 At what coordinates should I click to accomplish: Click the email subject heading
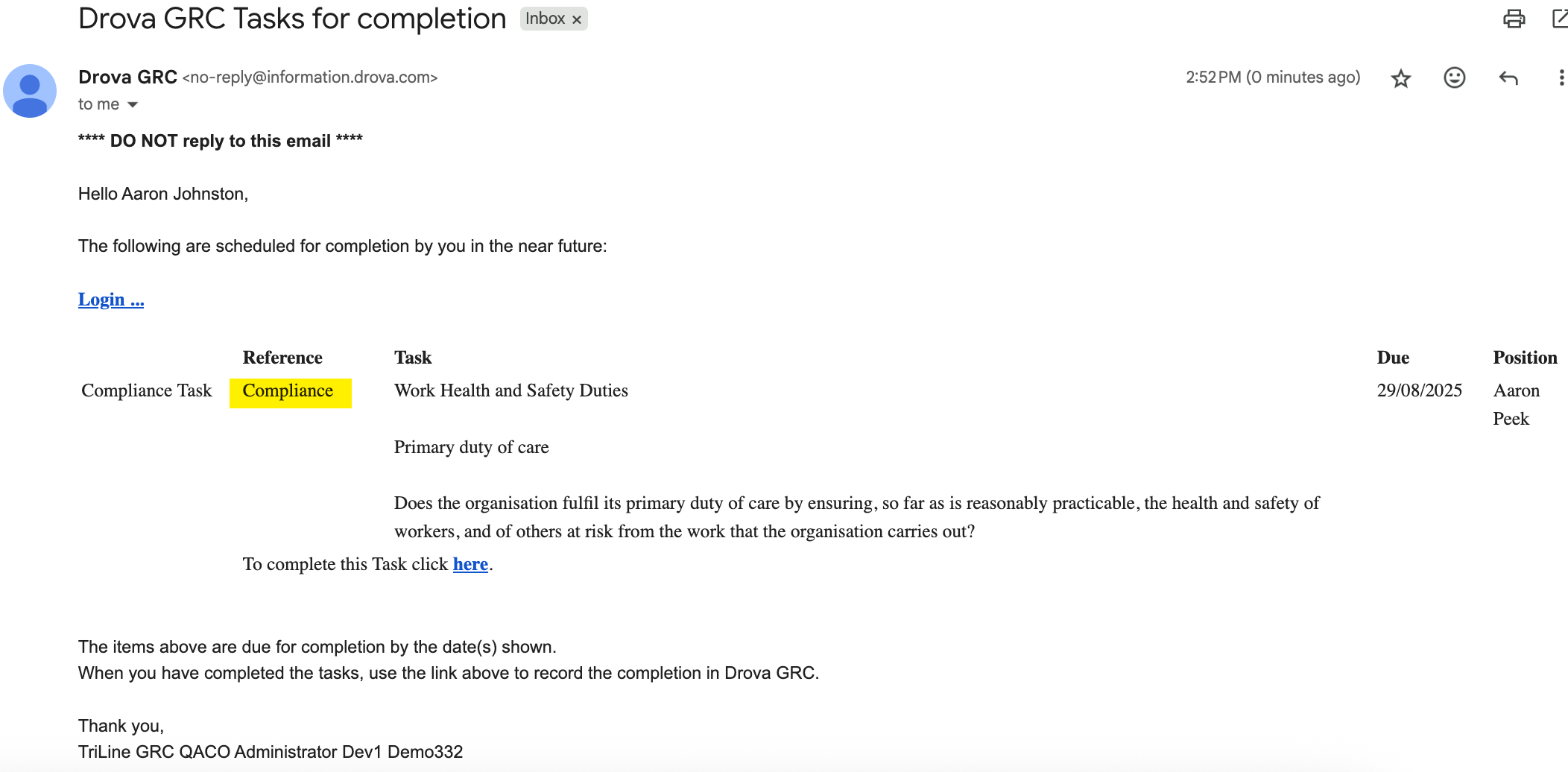(x=292, y=19)
